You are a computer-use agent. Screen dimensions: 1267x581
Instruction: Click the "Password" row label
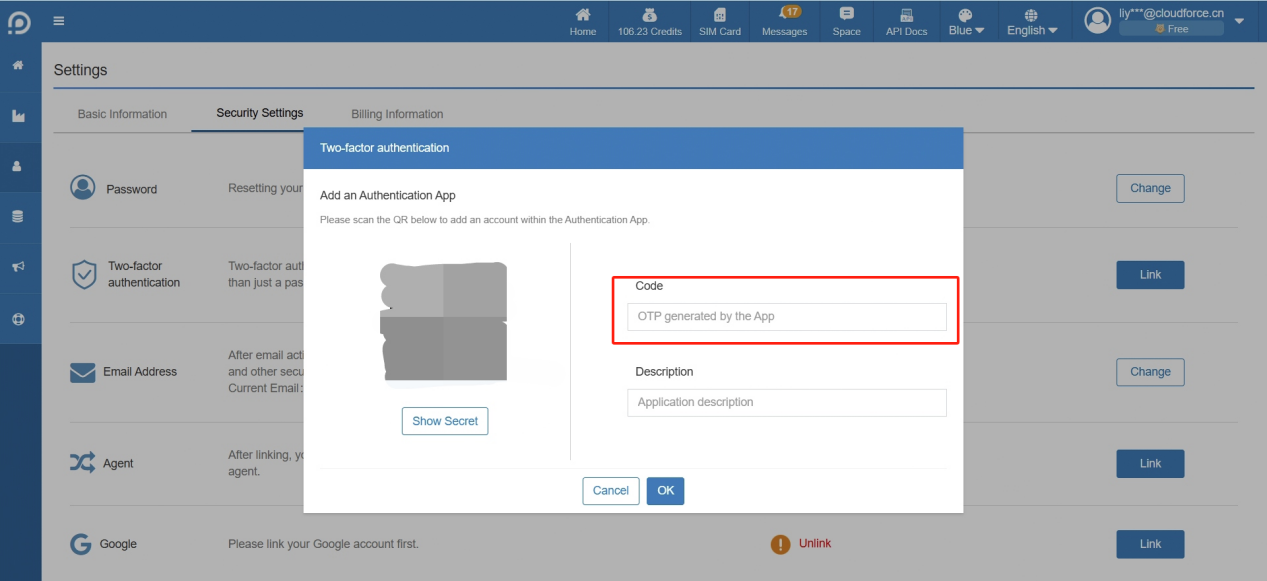tap(131, 189)
